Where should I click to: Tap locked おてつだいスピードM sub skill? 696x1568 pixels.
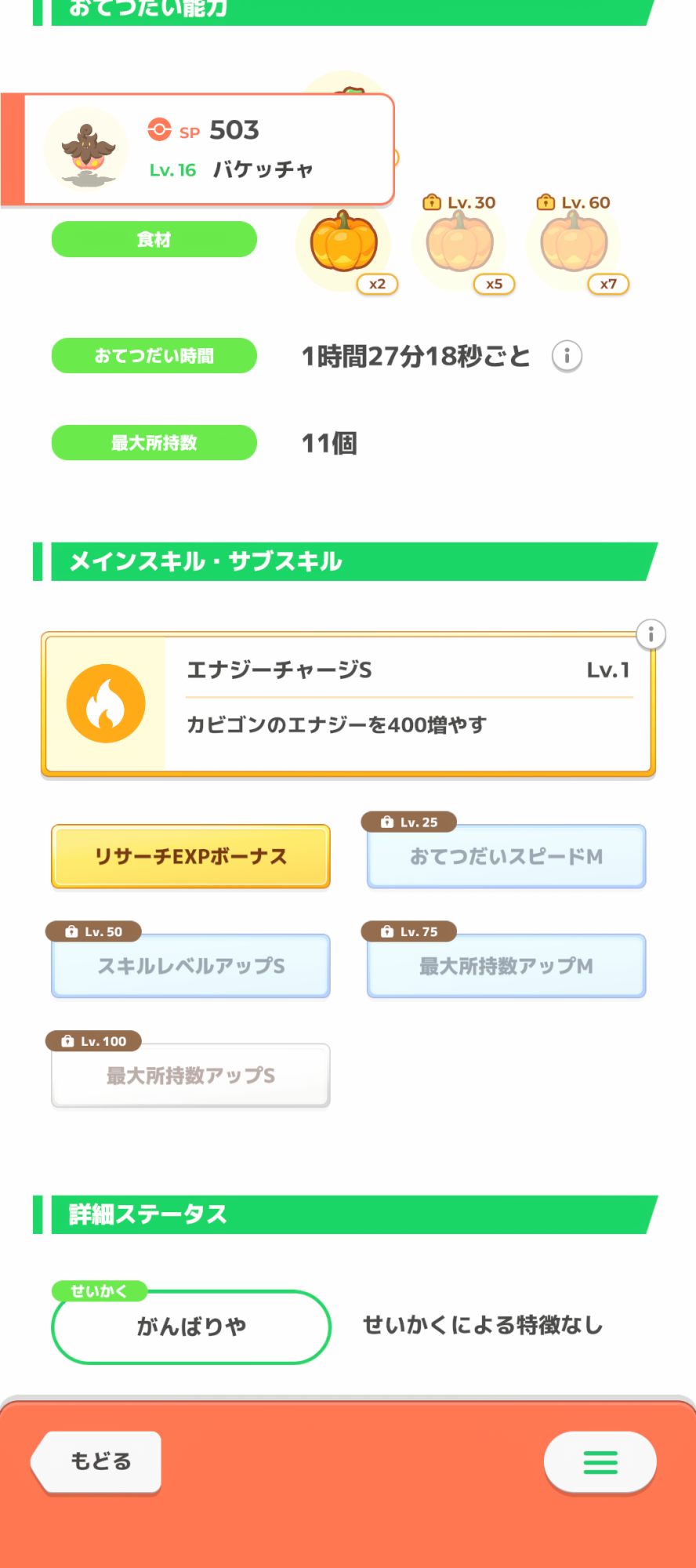point(506,856)
